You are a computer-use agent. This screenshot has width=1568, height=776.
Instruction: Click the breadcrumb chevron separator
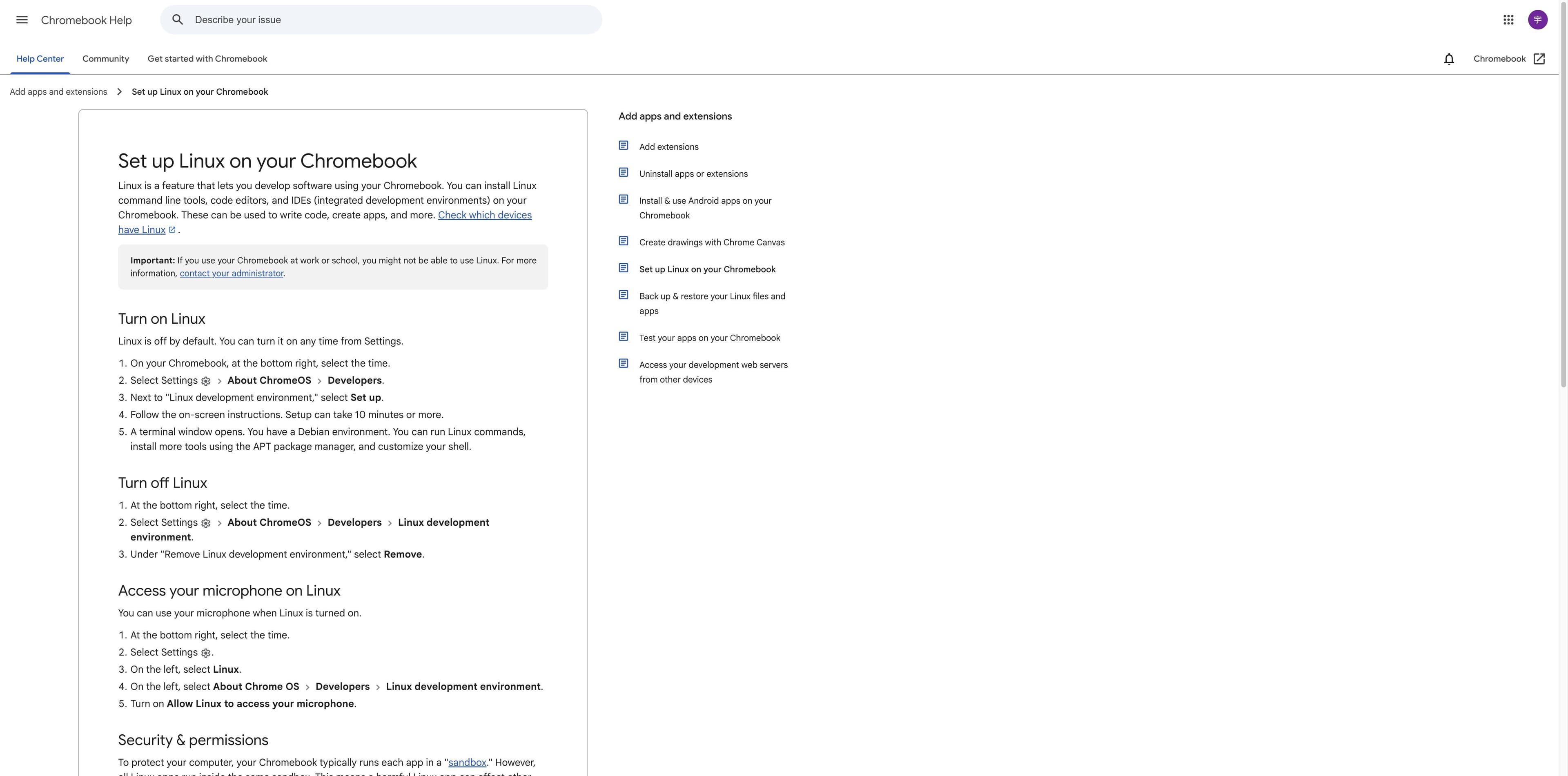[x=119, y=92]
